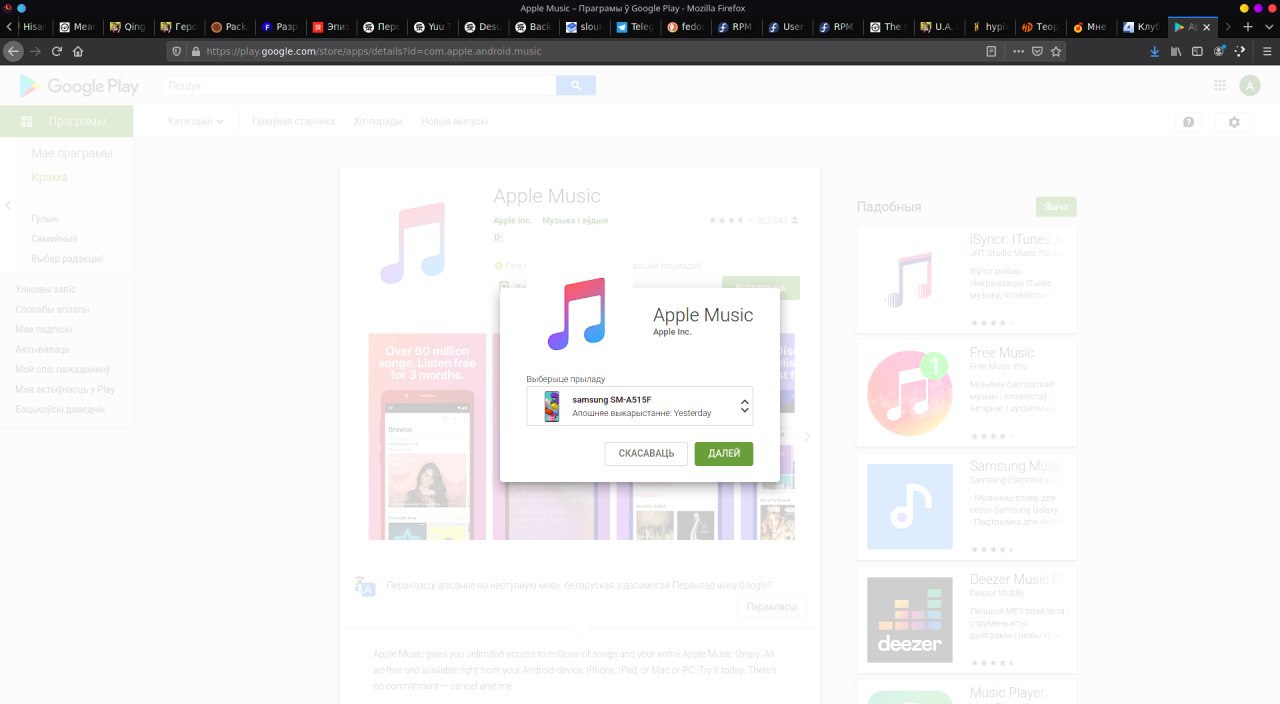Switch to the hypi browser tab

tap(990, 27)
